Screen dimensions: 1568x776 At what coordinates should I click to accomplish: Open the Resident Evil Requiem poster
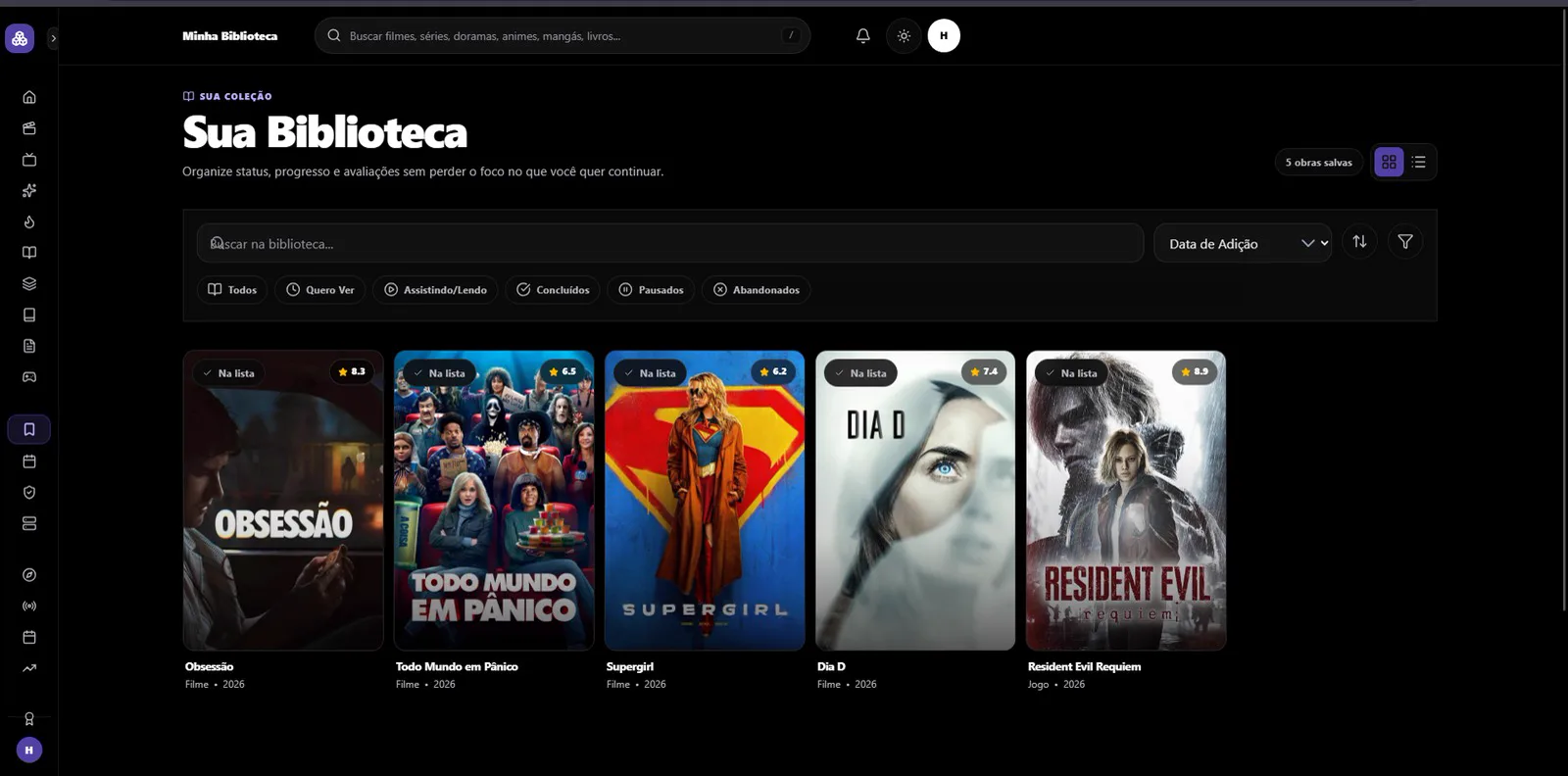1126,501
